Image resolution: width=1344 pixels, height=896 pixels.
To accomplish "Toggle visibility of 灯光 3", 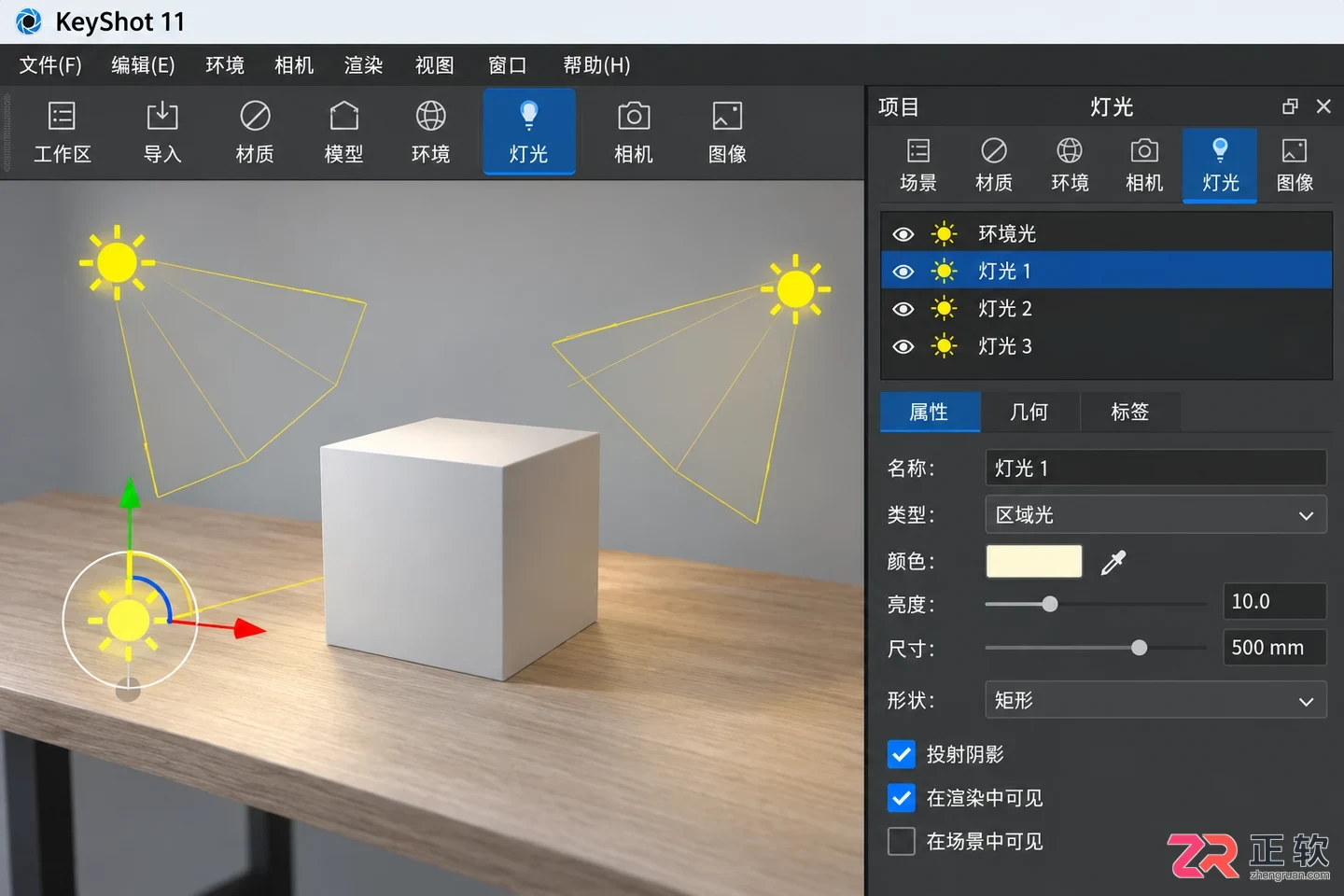I will click(x=903, y=346).
